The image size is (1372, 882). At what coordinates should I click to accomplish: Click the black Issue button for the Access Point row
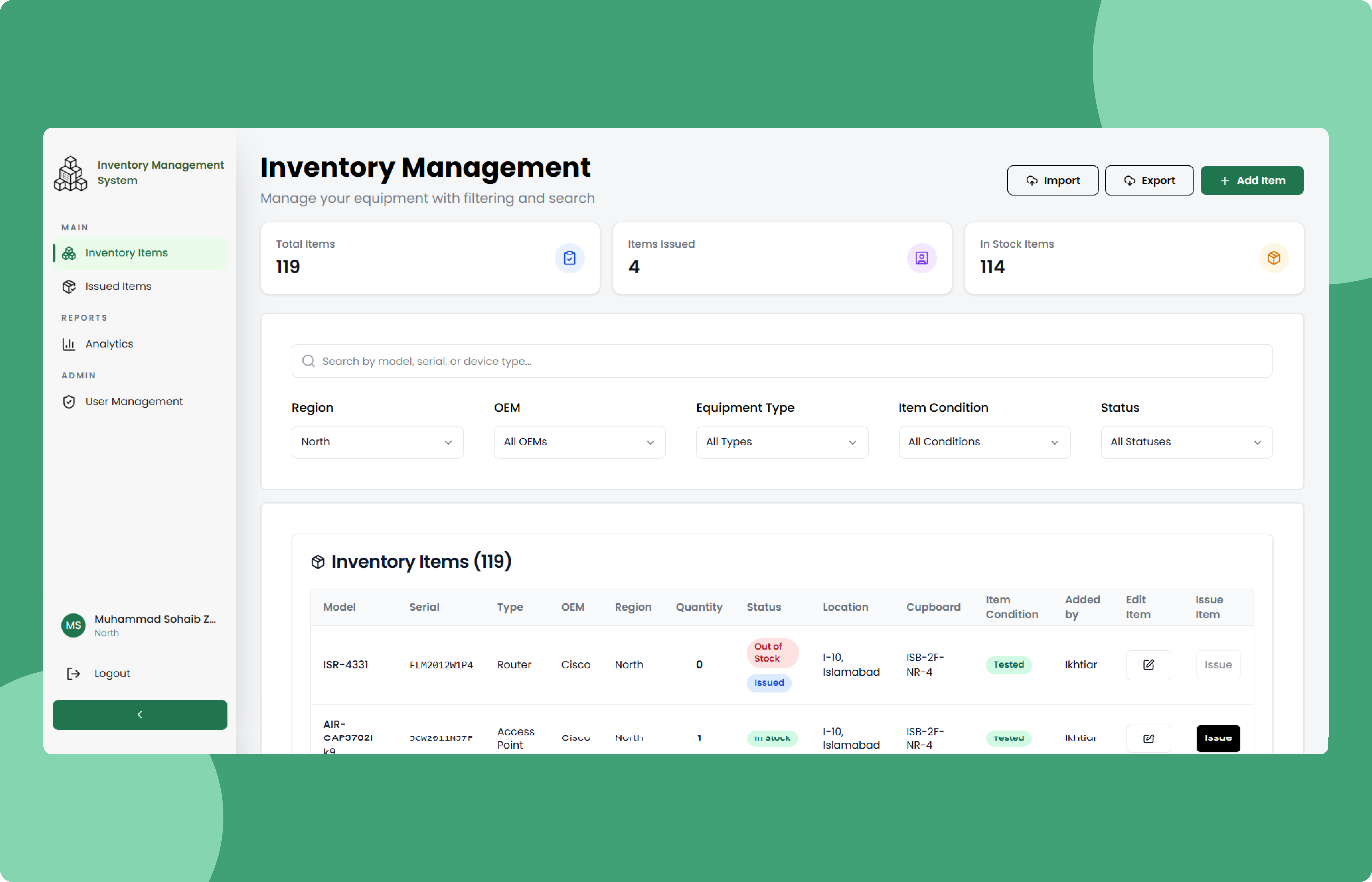(x=1218, y=739)
